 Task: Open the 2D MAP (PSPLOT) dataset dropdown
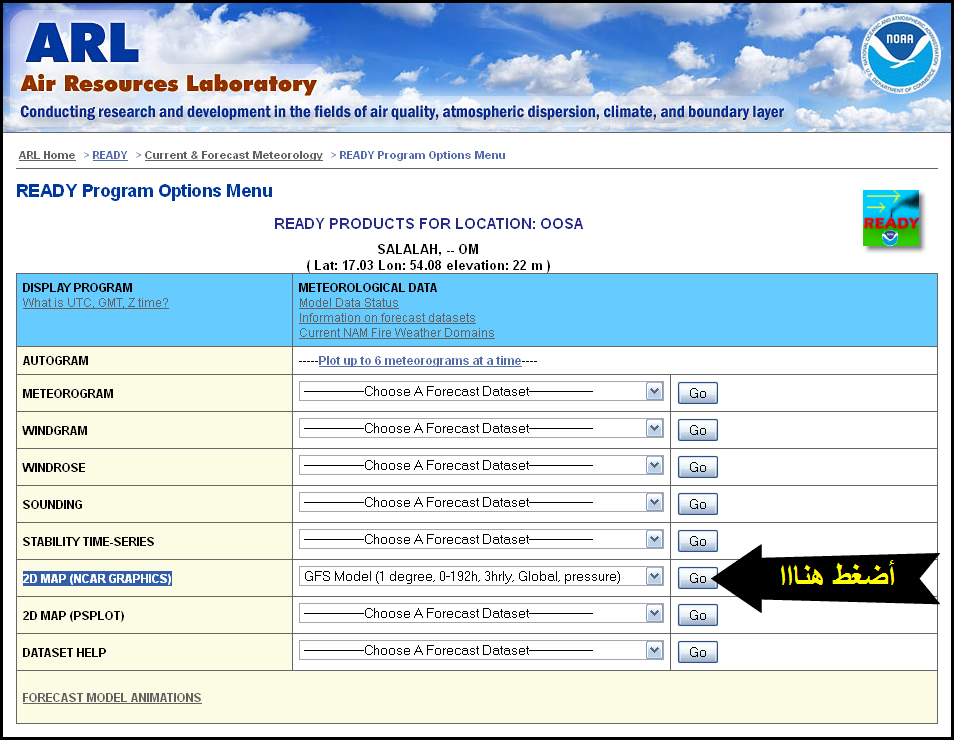pyautogui.click(x=481, y=614)
